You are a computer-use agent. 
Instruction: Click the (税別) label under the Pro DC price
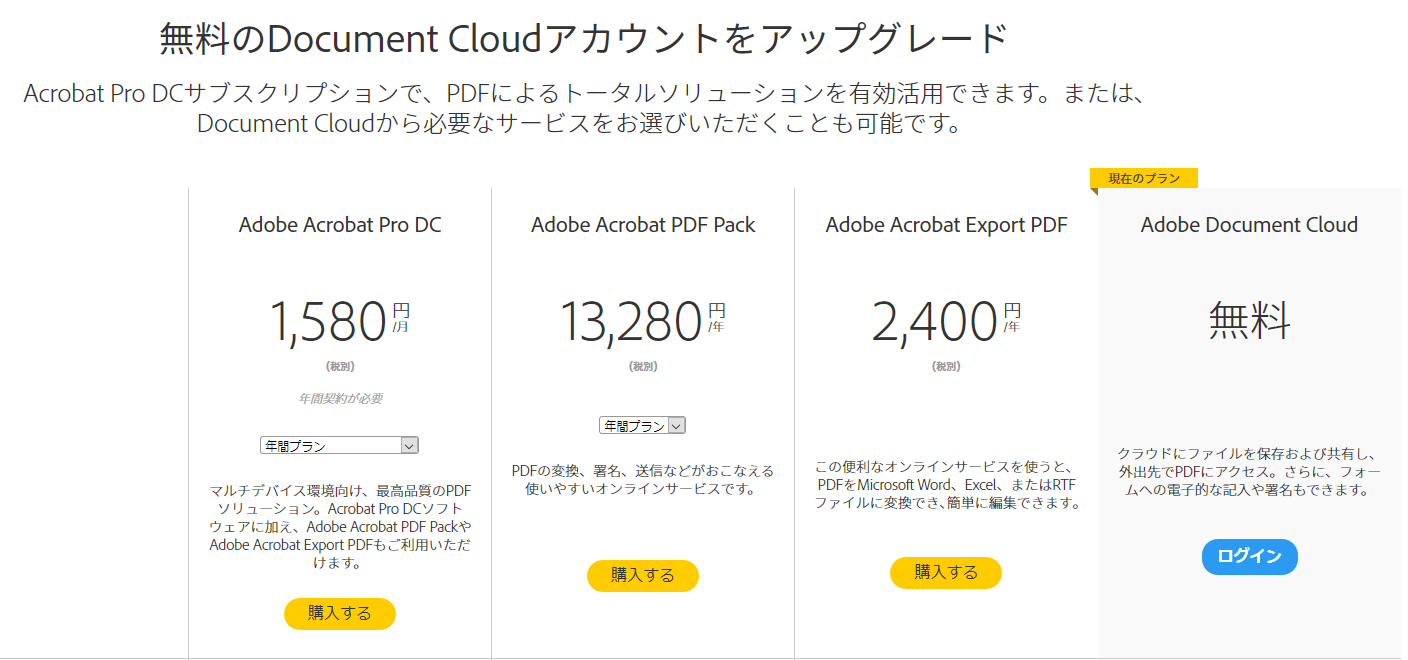click(340, 365)
